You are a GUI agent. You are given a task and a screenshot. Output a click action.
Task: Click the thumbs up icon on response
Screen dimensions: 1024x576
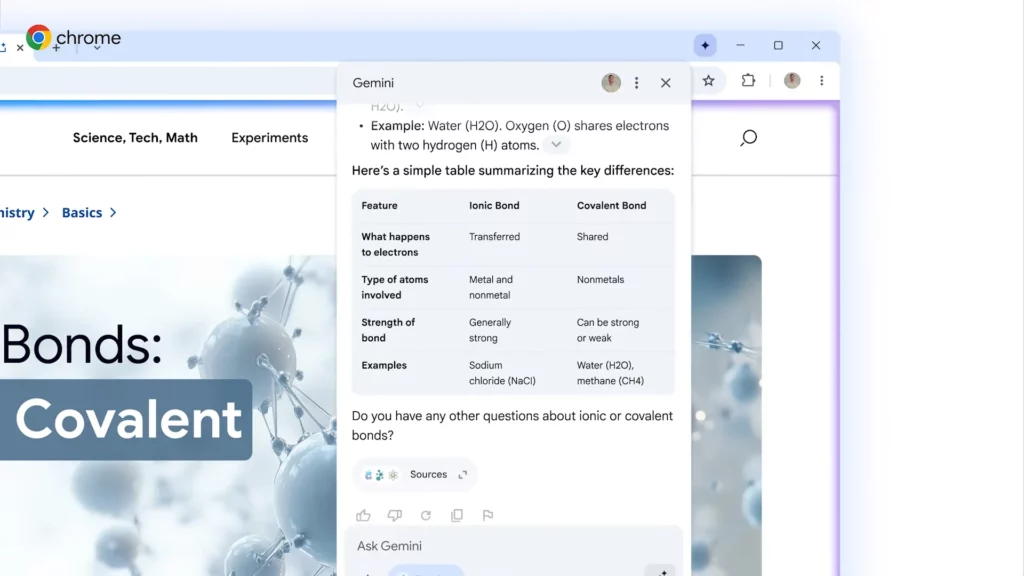(x=363, y=516)
